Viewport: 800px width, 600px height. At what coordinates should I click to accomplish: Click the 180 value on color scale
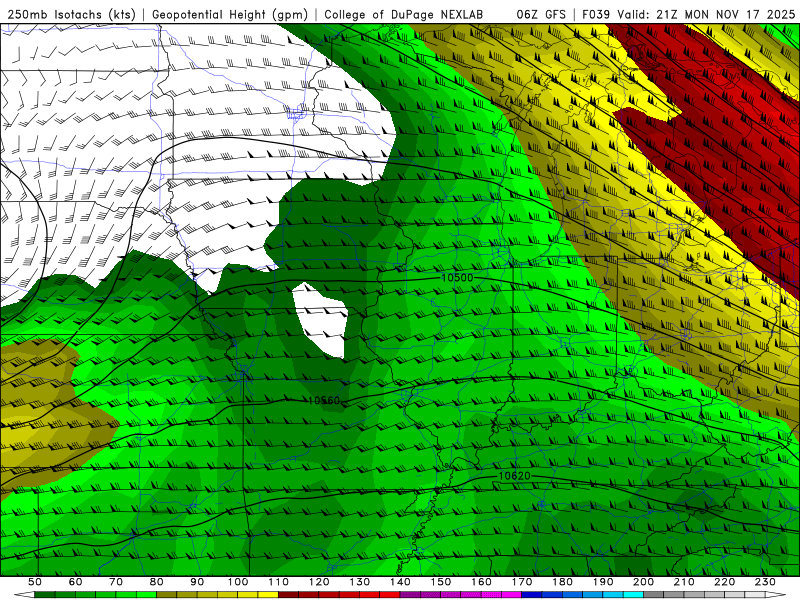tap(563, 582)
